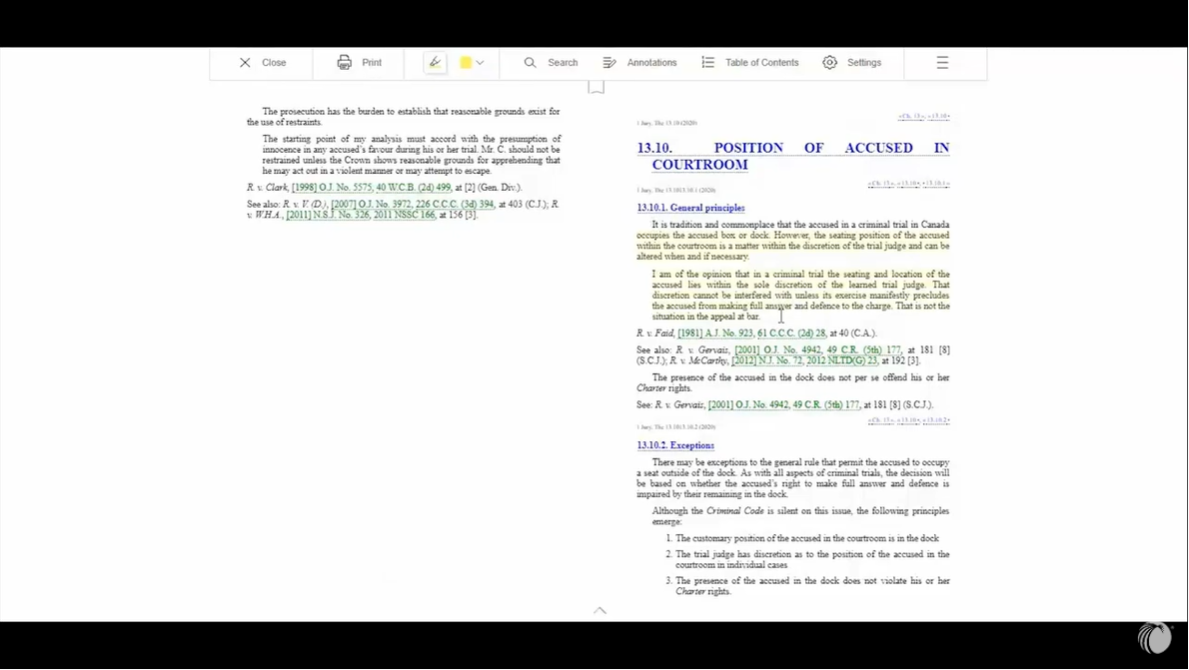Open the hamburger menu icon
The height and width of the screenshot is (670, 1189).
(941, 62)
